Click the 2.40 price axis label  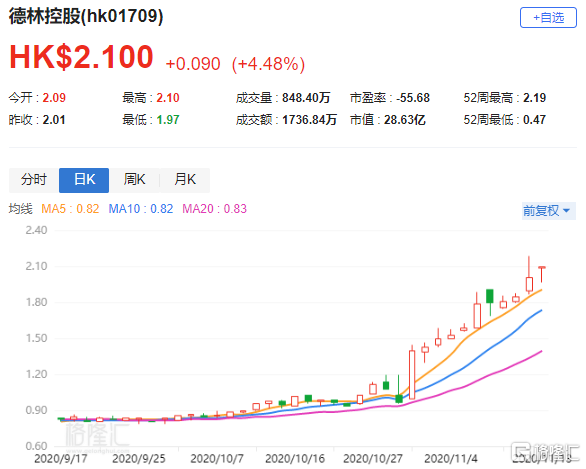tap(36, 230)
